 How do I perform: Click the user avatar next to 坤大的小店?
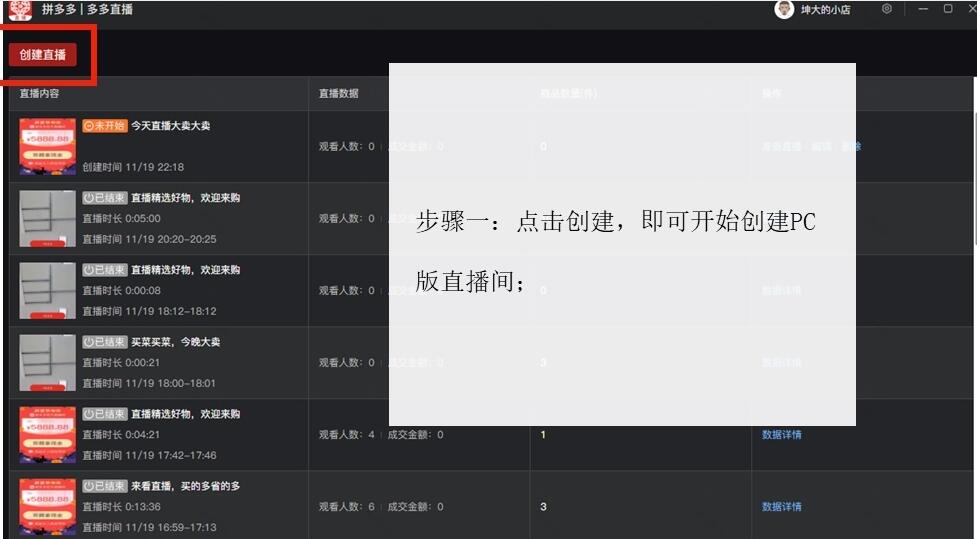point(784,9)
